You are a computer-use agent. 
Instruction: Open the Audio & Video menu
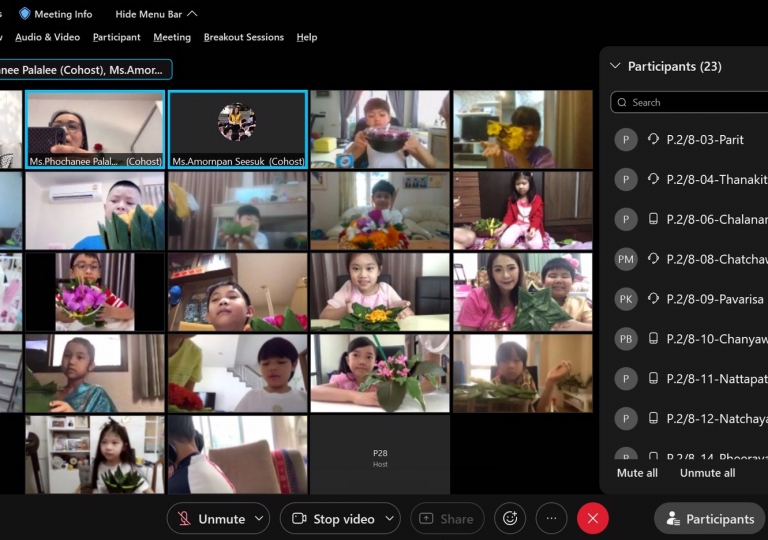click(x=48, y=37)
